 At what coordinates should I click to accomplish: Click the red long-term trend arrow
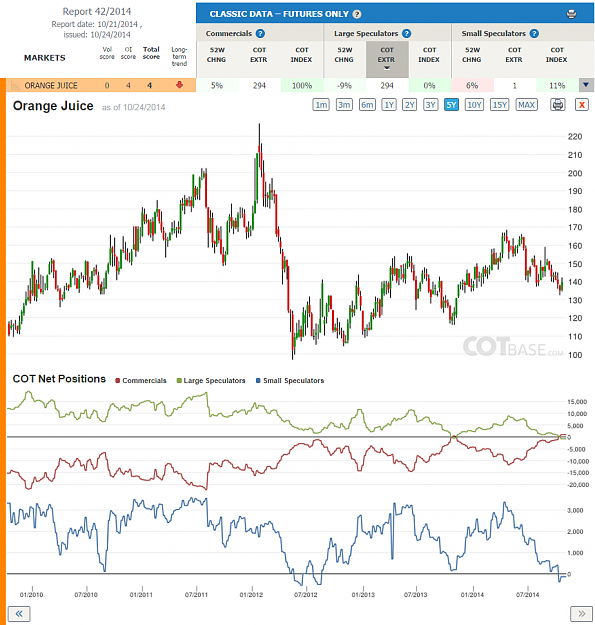[179, 85]
